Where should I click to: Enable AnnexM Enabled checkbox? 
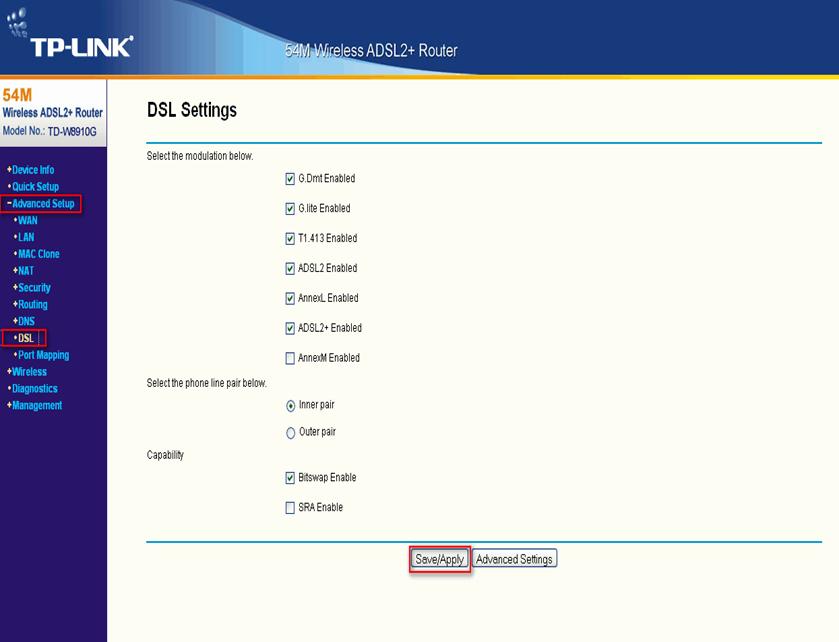click(290, 358)
